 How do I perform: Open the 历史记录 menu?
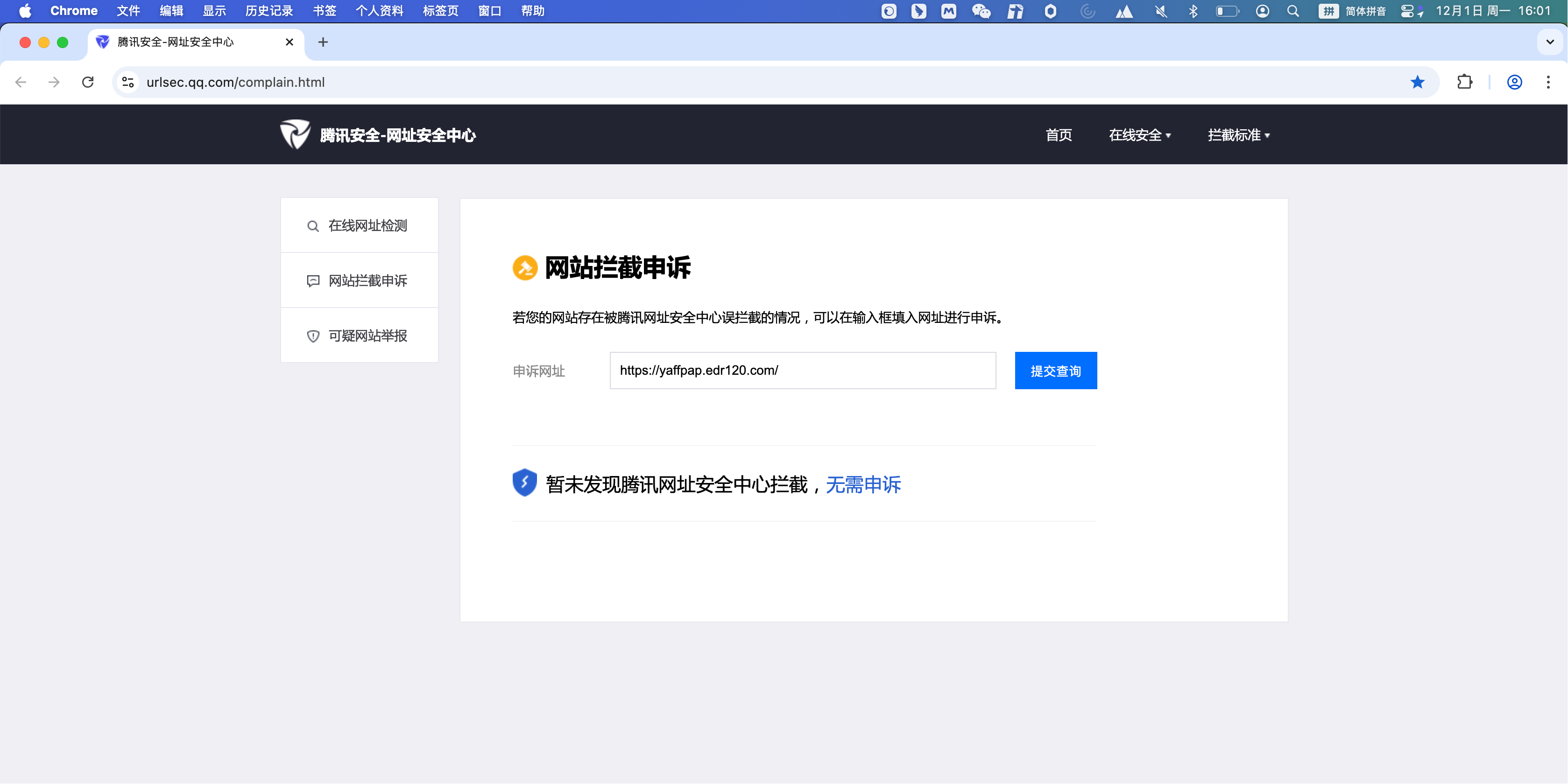click(268, 11)
